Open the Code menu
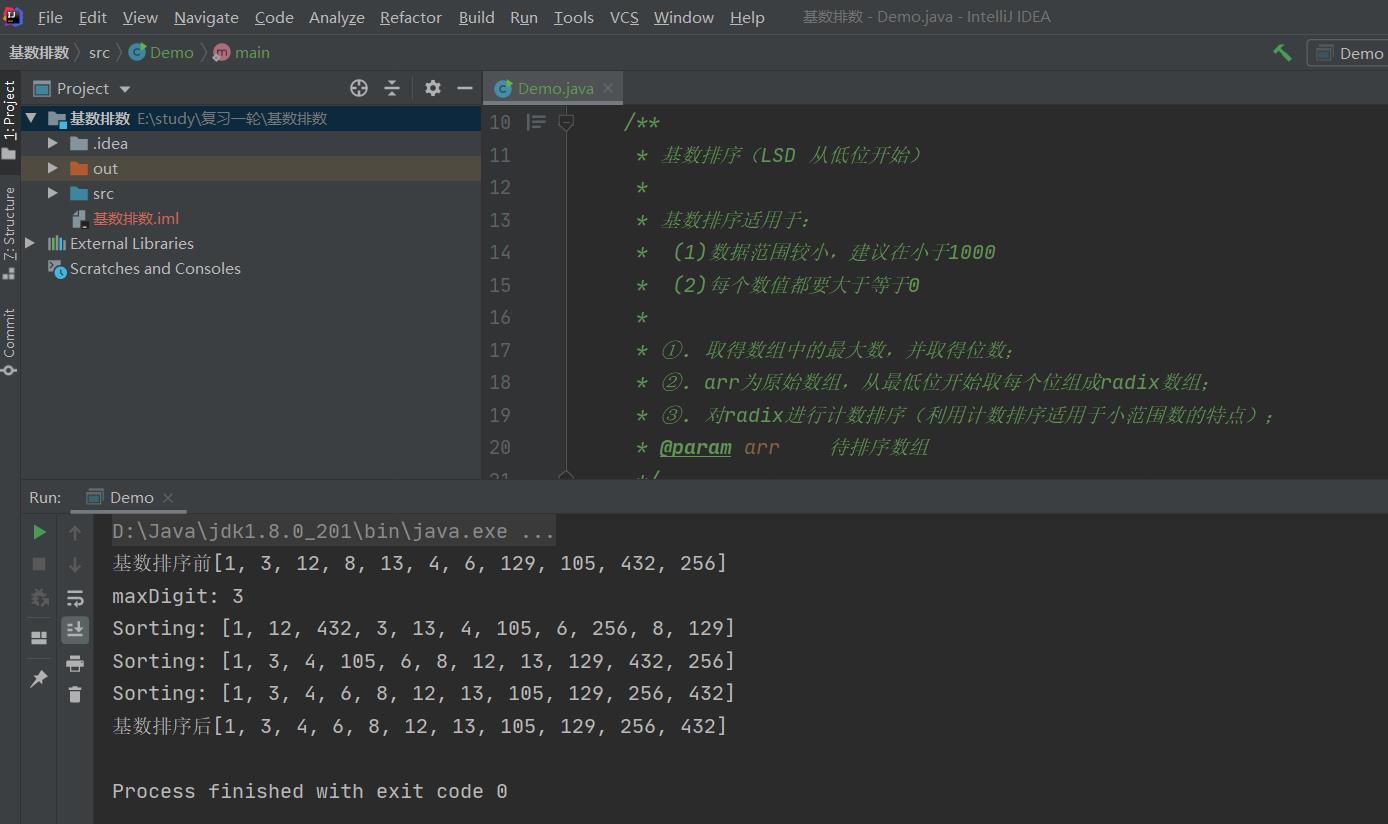 click(274, 17)
